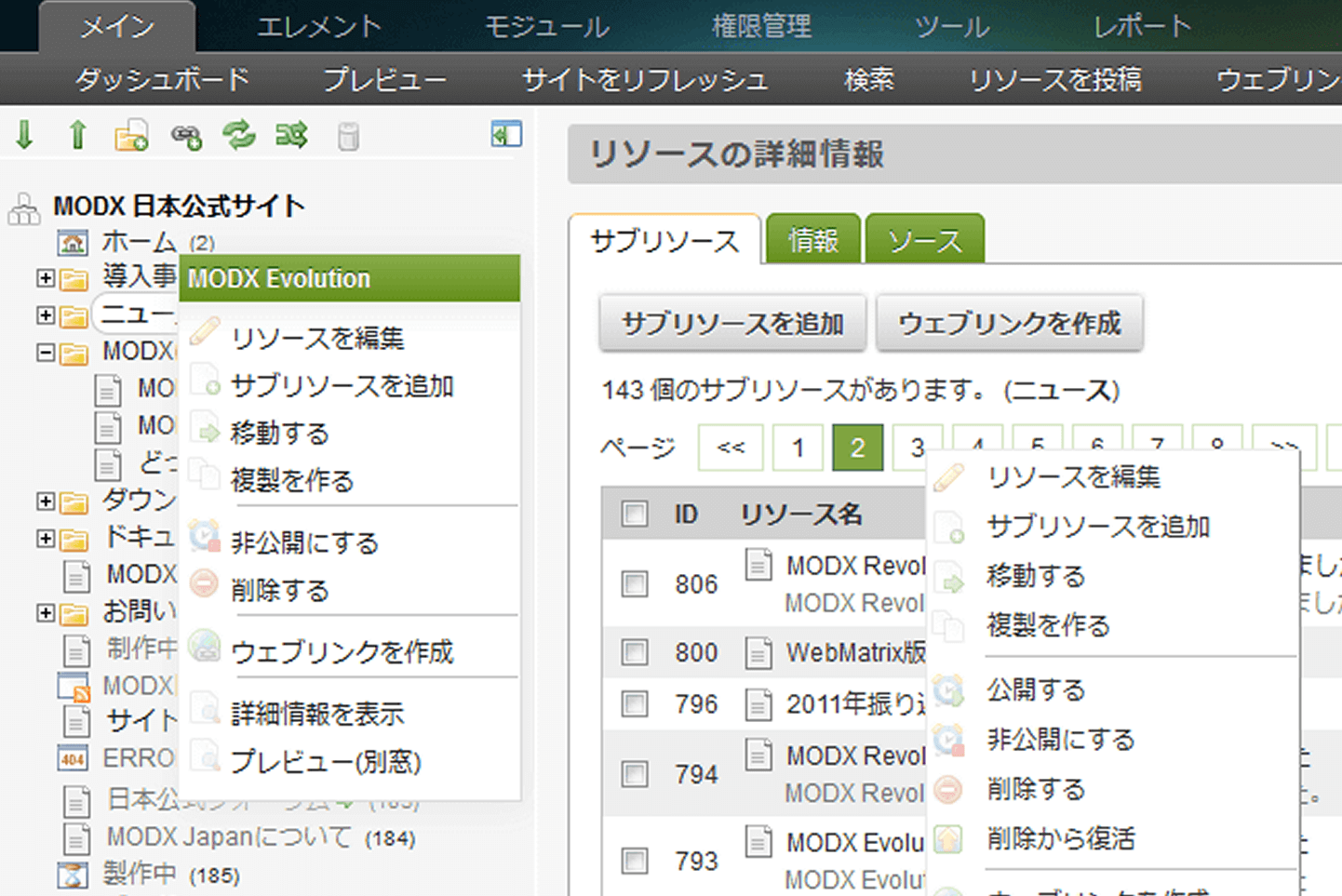The image size is (1342, 896).
Task: Choose 非公開にする in left context menu
Action: click(x=304, y=542)
